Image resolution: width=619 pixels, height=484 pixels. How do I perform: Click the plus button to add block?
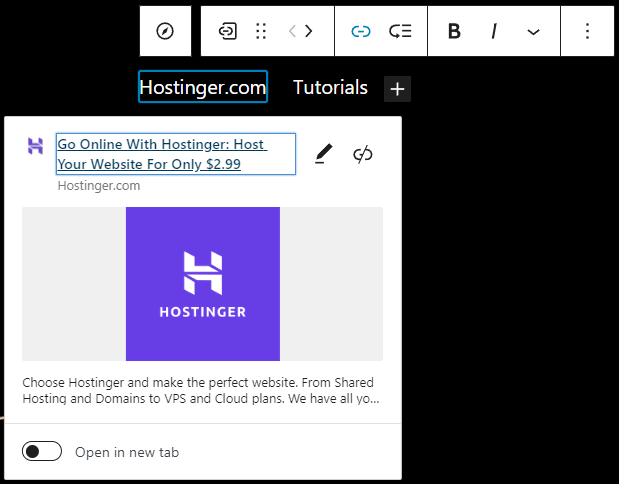click(x=397, y=89)
